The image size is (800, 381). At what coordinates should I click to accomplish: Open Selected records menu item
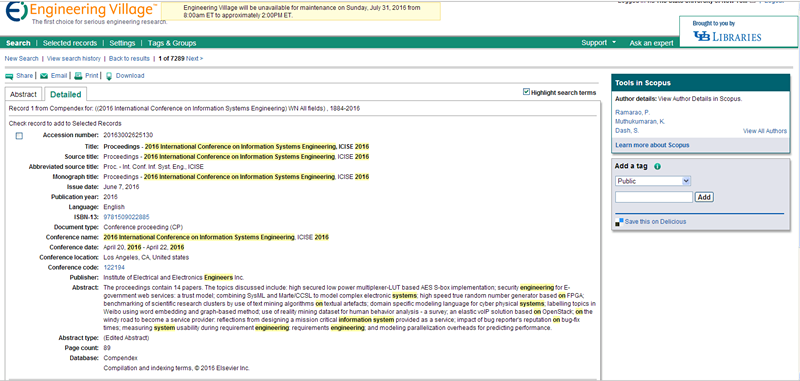tap(70, 43)
